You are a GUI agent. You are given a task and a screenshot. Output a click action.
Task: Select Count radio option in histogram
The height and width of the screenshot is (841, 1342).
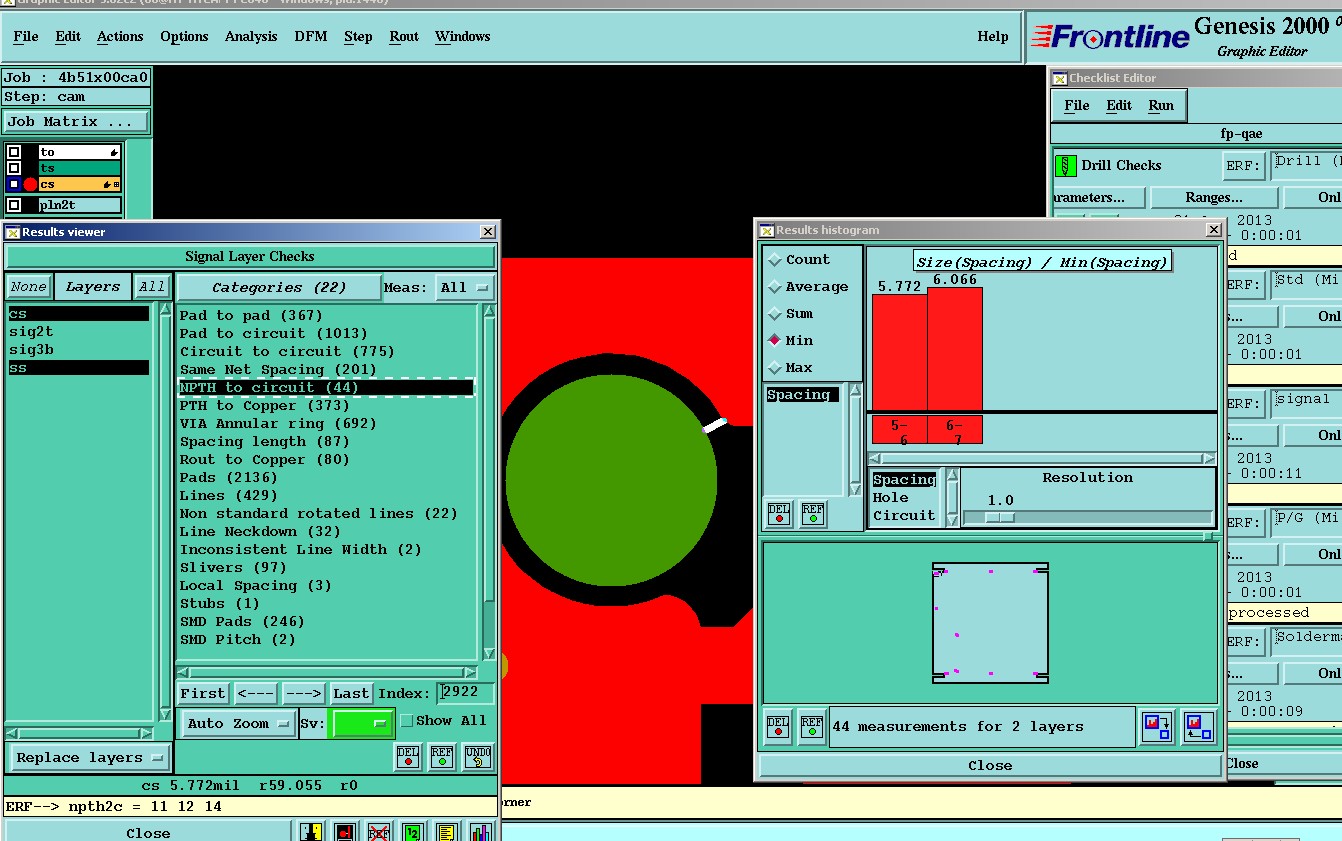pyautogui.click(x=775, y=259)
